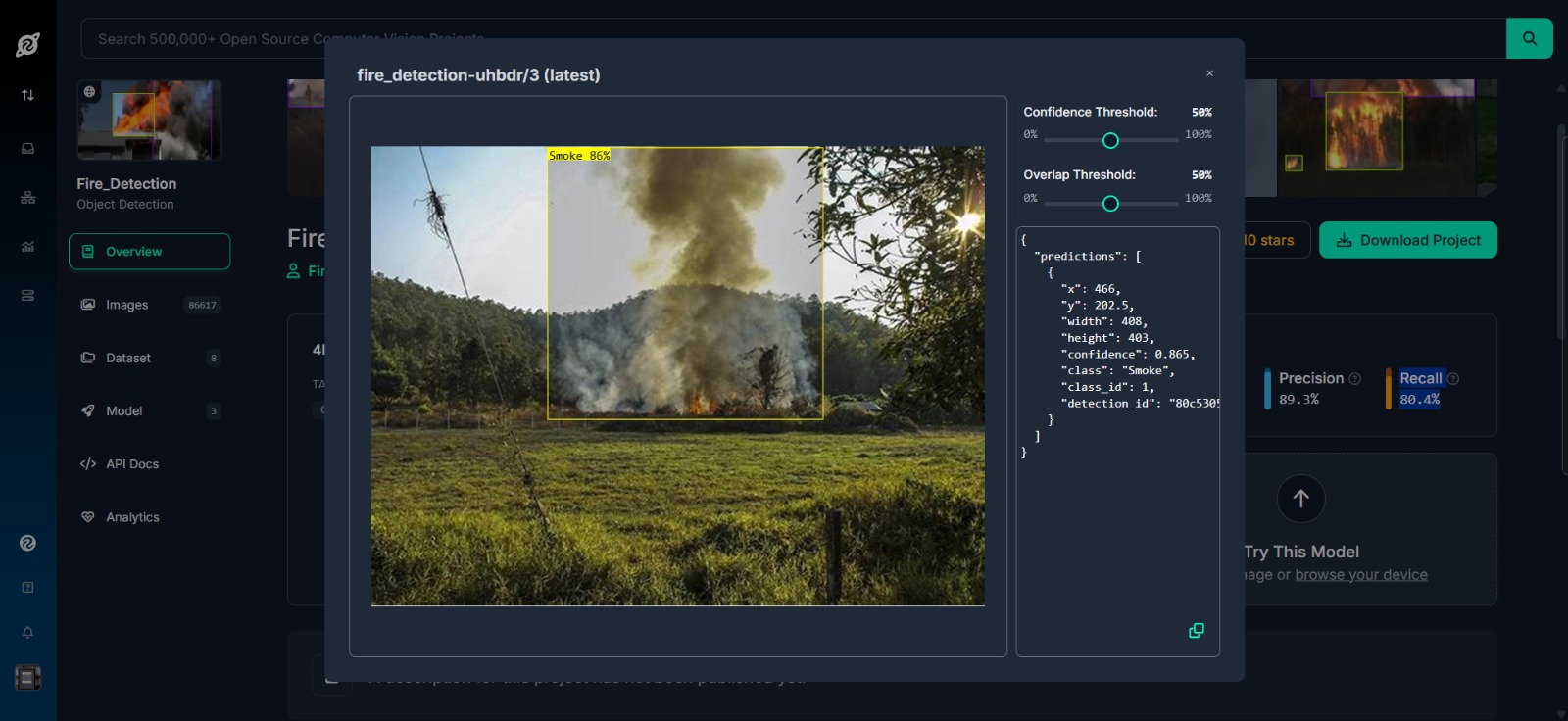
Task: Click the circular swirl icon in left rail
Action: (27, 543)
